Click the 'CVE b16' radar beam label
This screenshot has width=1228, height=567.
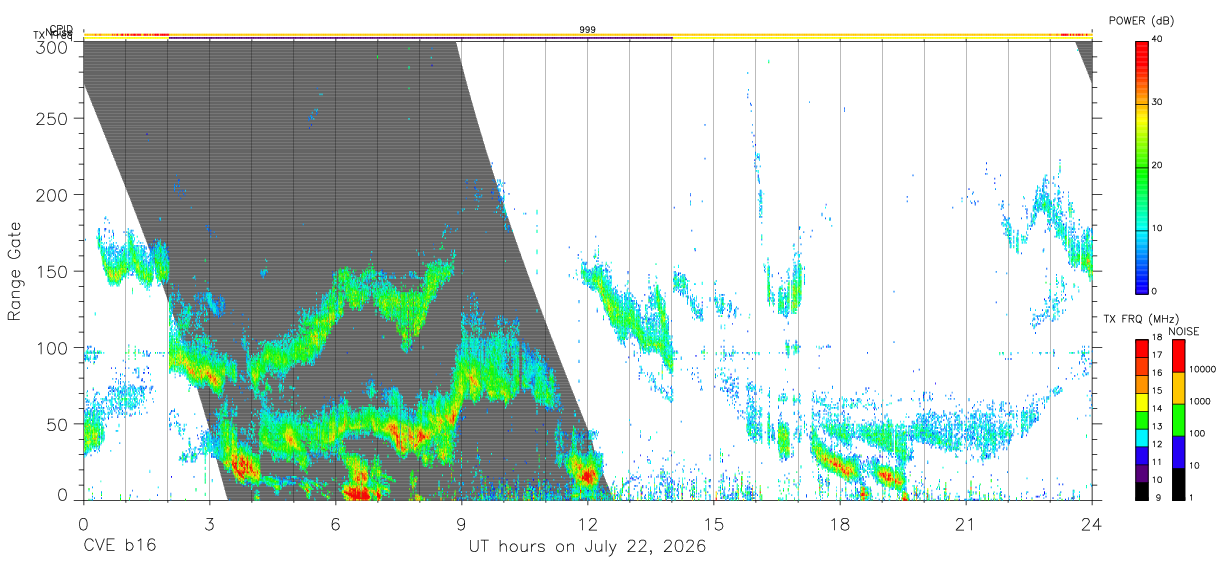click(x=119, y=547)
